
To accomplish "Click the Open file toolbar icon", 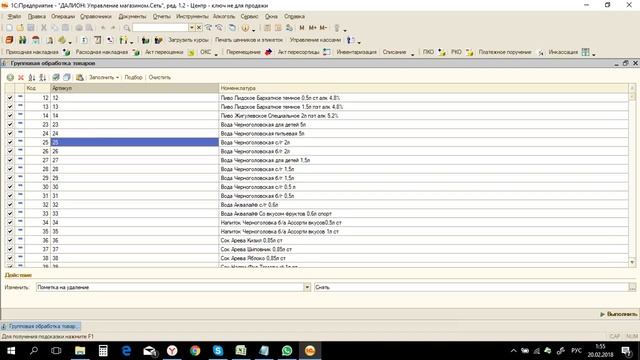I will click(20, 28).
